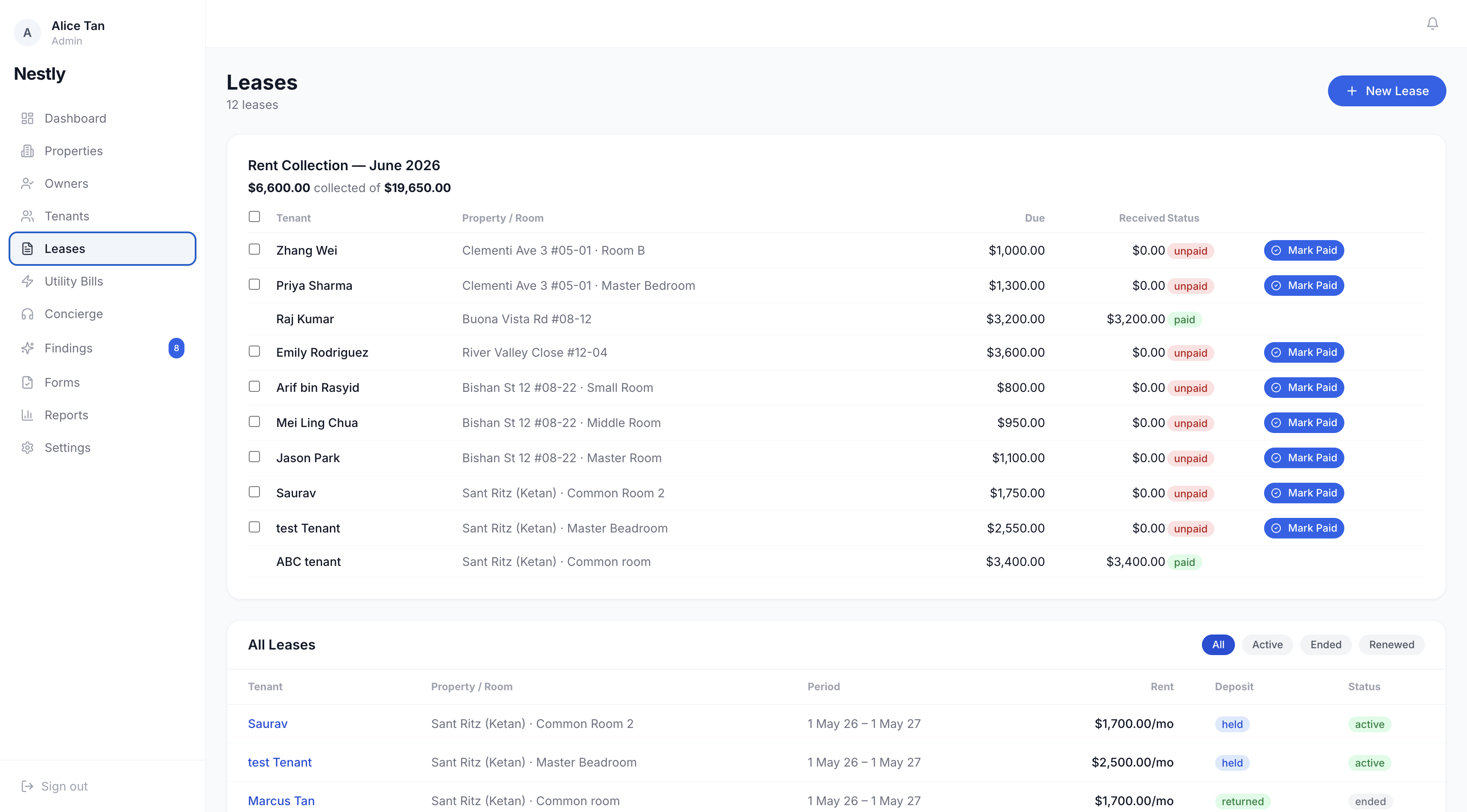Navigate to Tenants
The width and height of the screenshot is (1467, 812).
click(103, 216)
